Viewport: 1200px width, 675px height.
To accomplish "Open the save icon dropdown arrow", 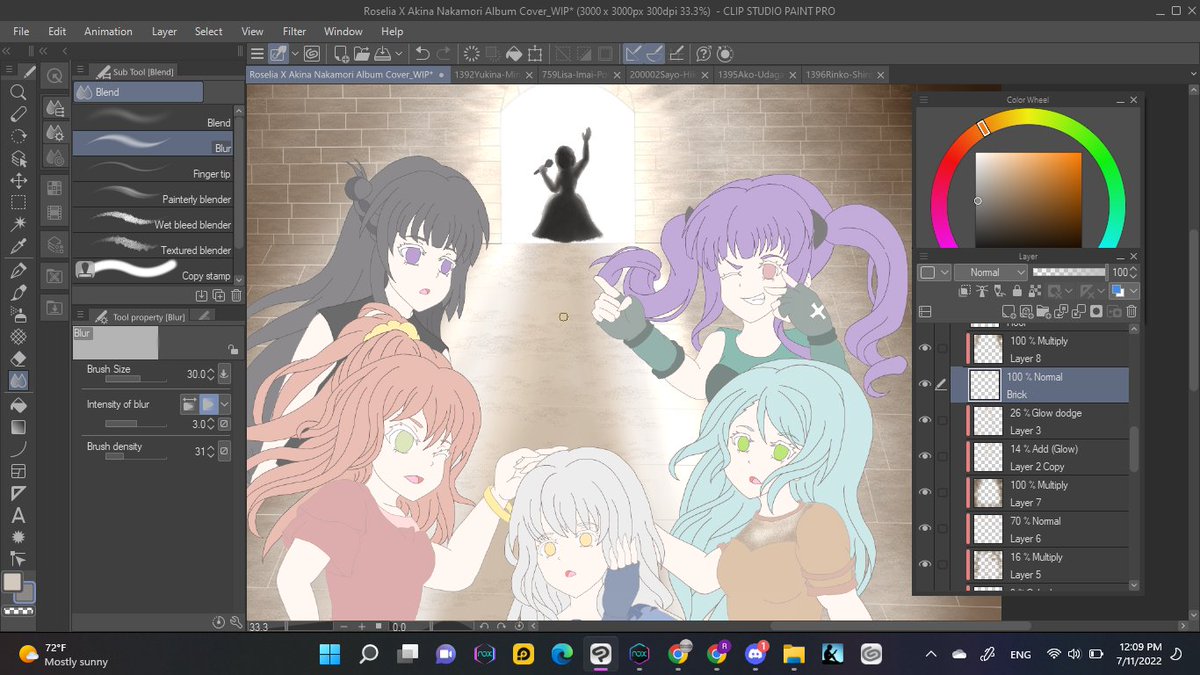I will (x=399, y=54).
